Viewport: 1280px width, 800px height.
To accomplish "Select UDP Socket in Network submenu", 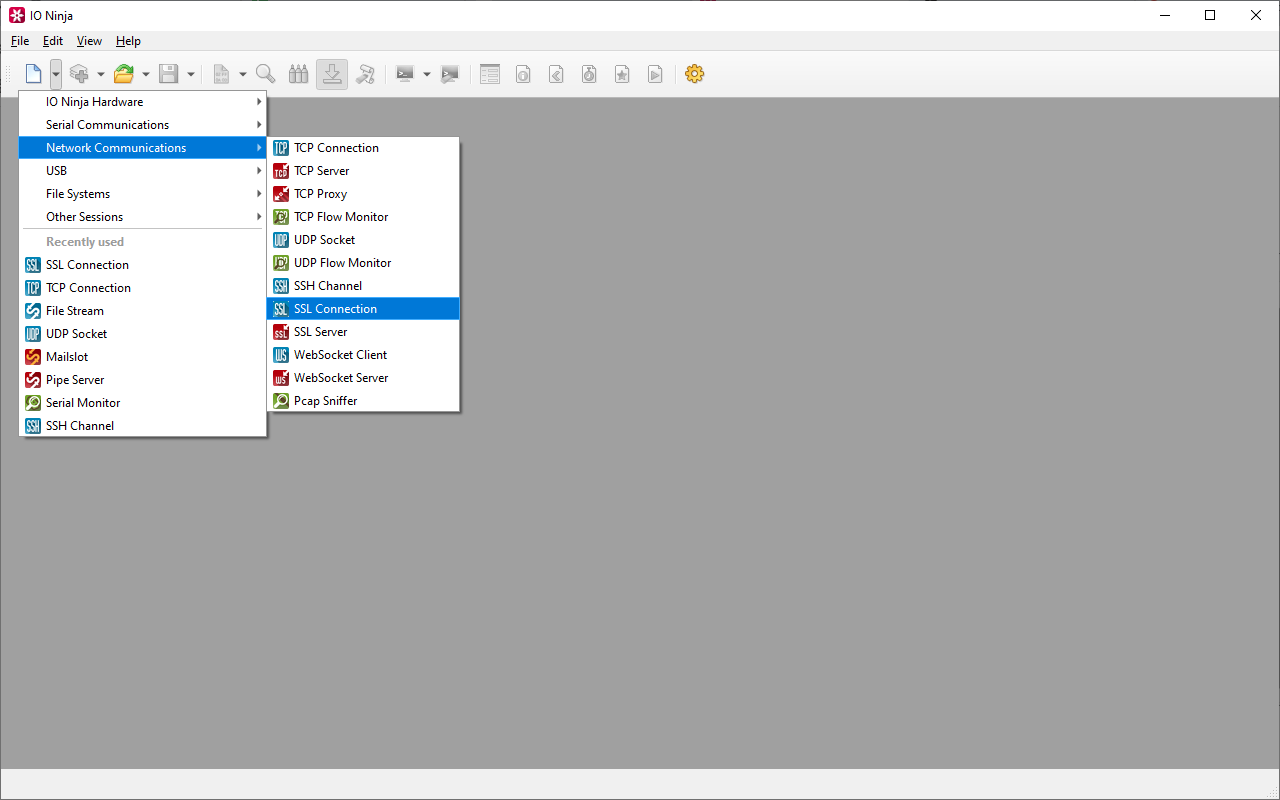I will 364,240.
